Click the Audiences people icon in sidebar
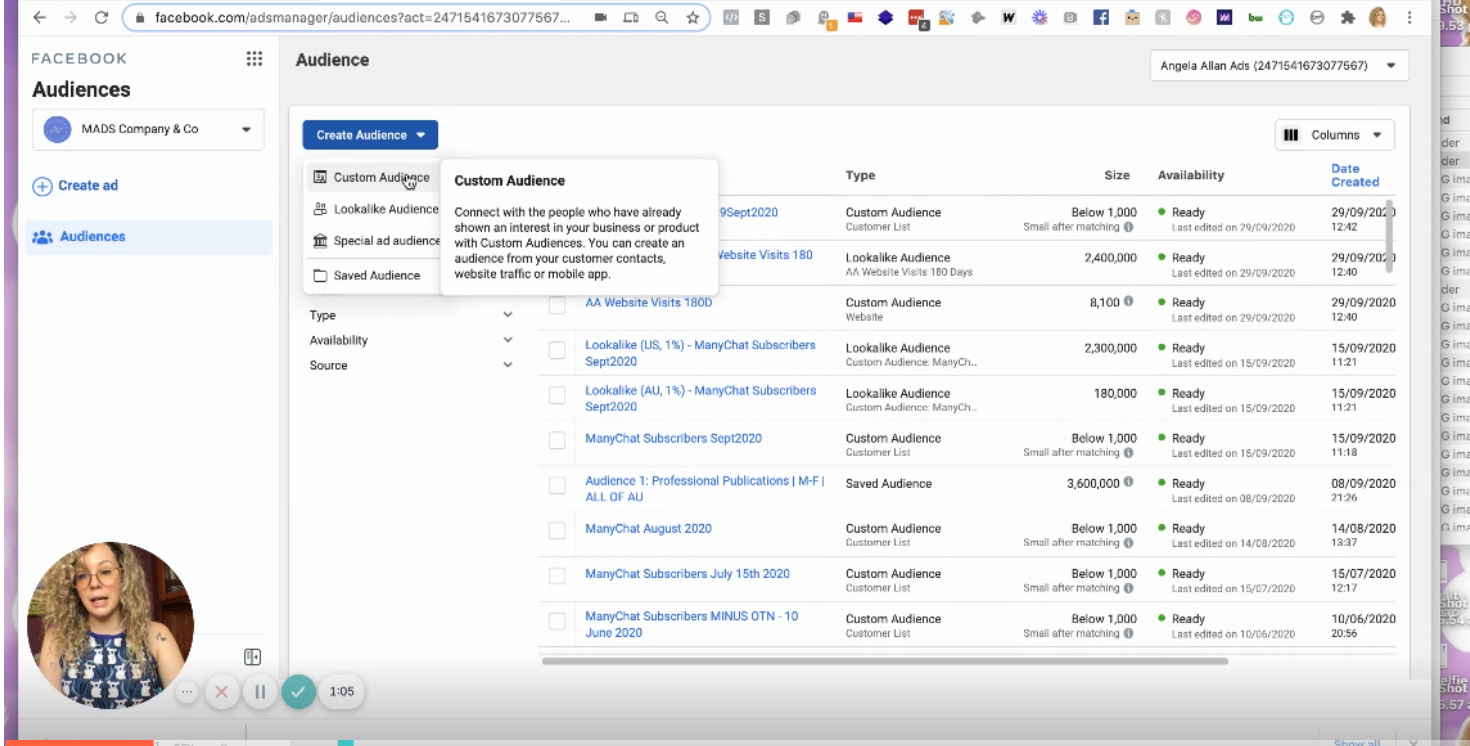This screenshot has height=746, width=1470. tap(42, 237)
